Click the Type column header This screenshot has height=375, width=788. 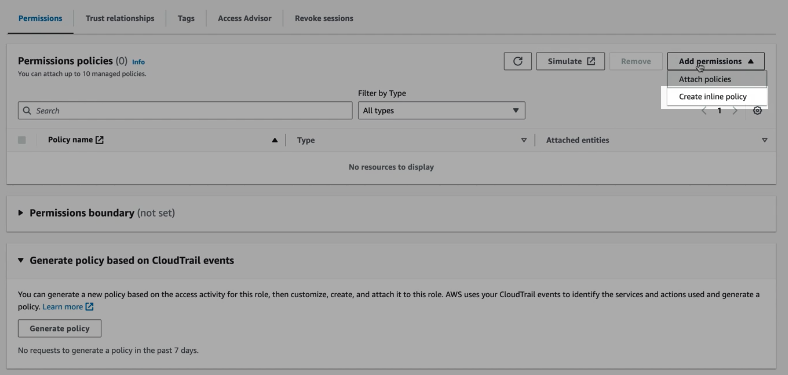306,140
